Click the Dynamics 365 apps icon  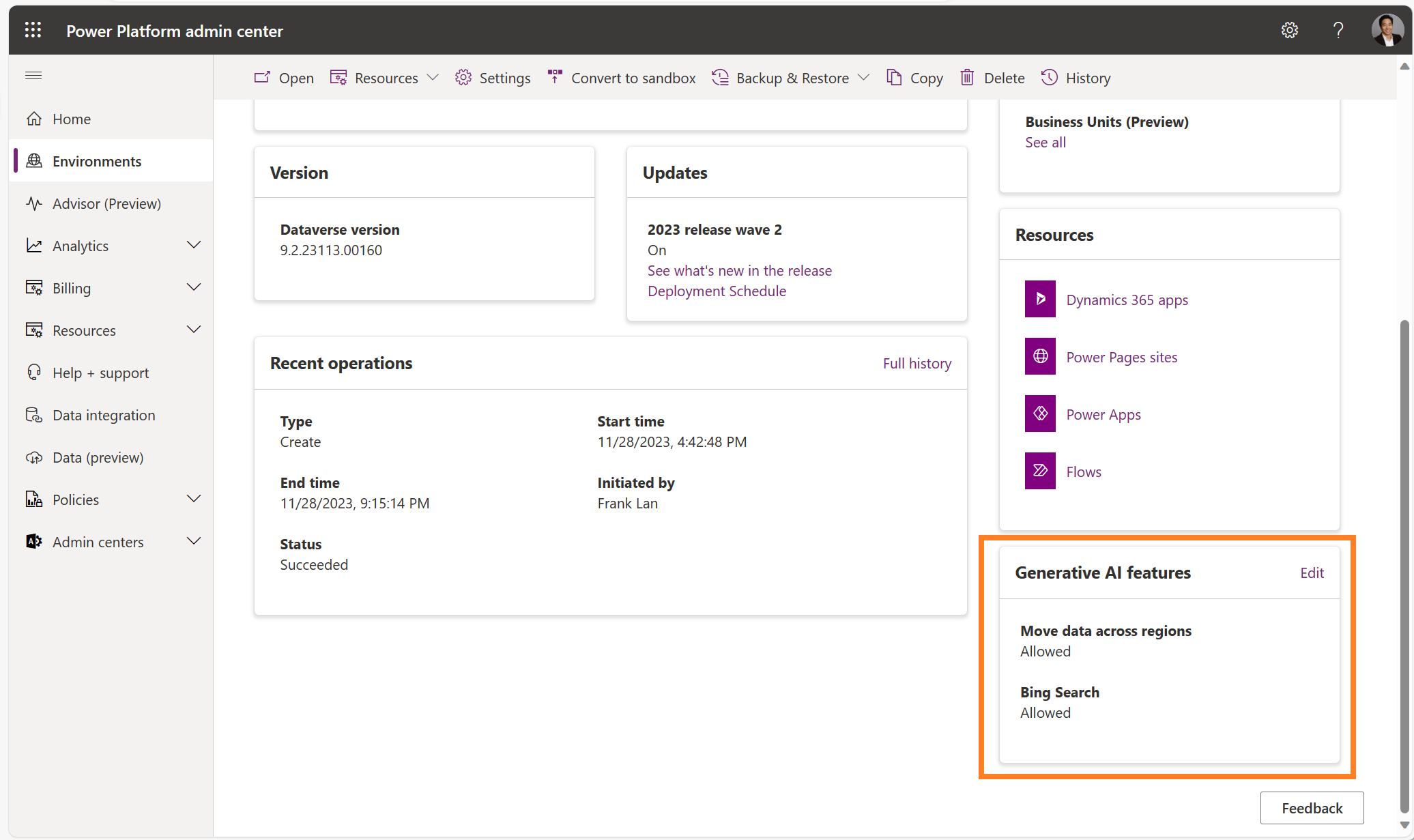(x=1040, y=300)
